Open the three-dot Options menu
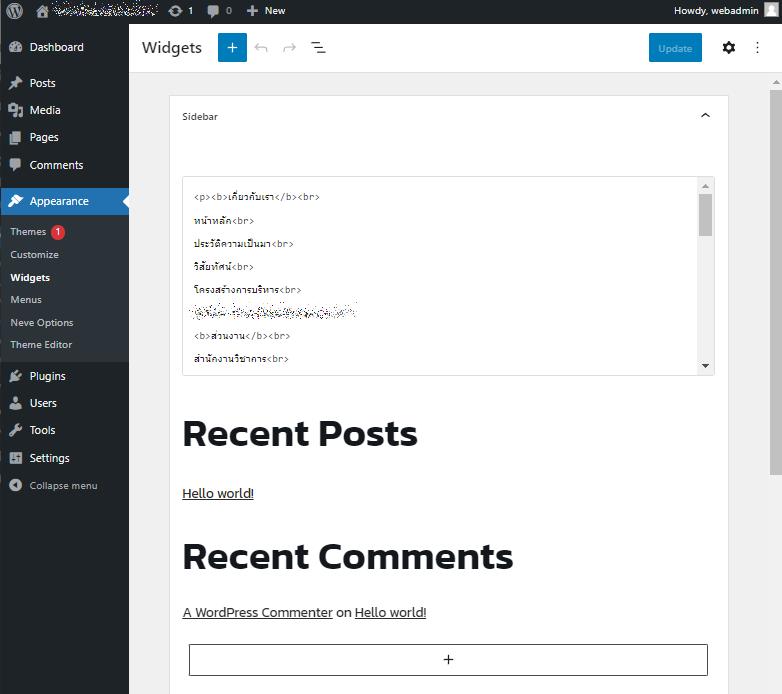 757,48
